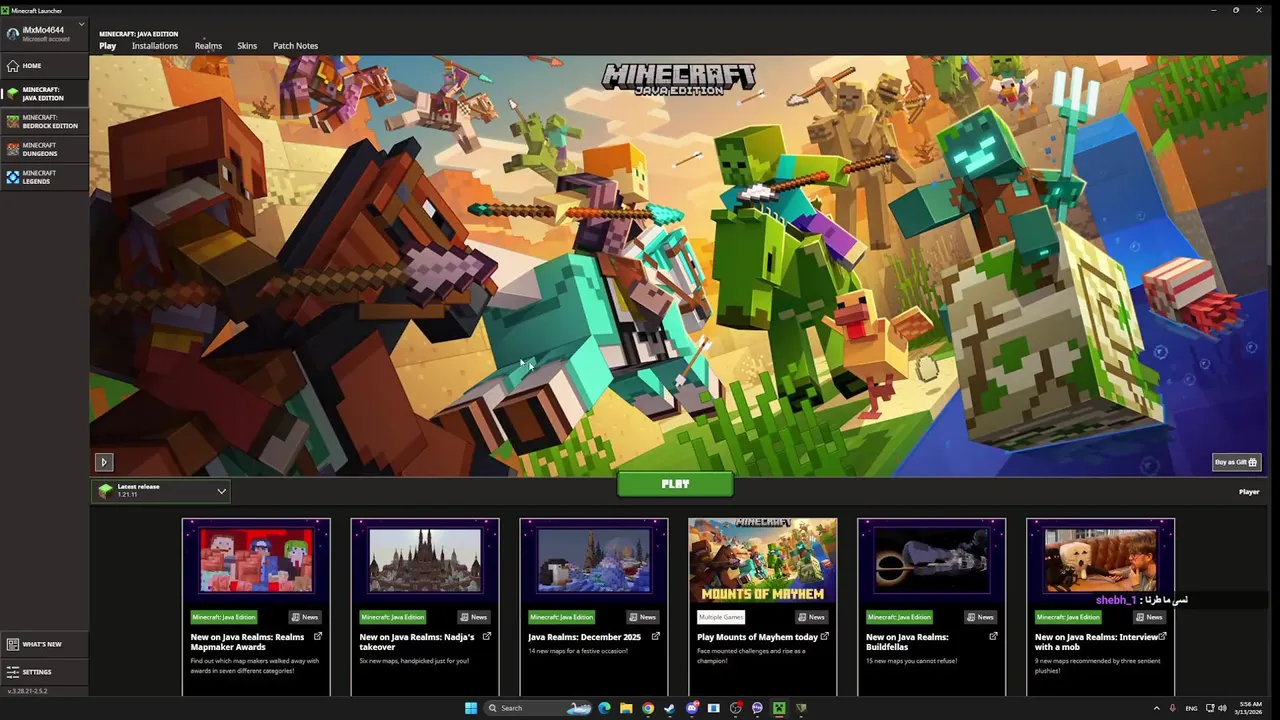Open the Home page in sidebar
The image size is (1280, 720).
(44, 66)
